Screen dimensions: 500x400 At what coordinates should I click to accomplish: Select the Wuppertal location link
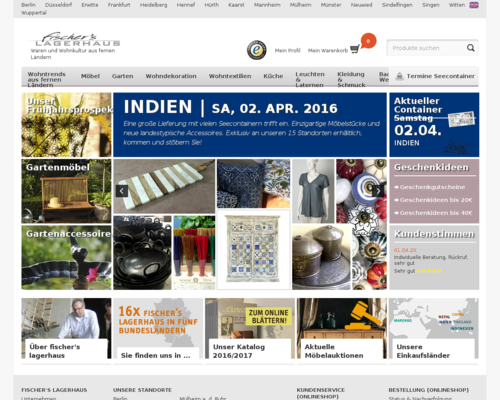[34, 13]
